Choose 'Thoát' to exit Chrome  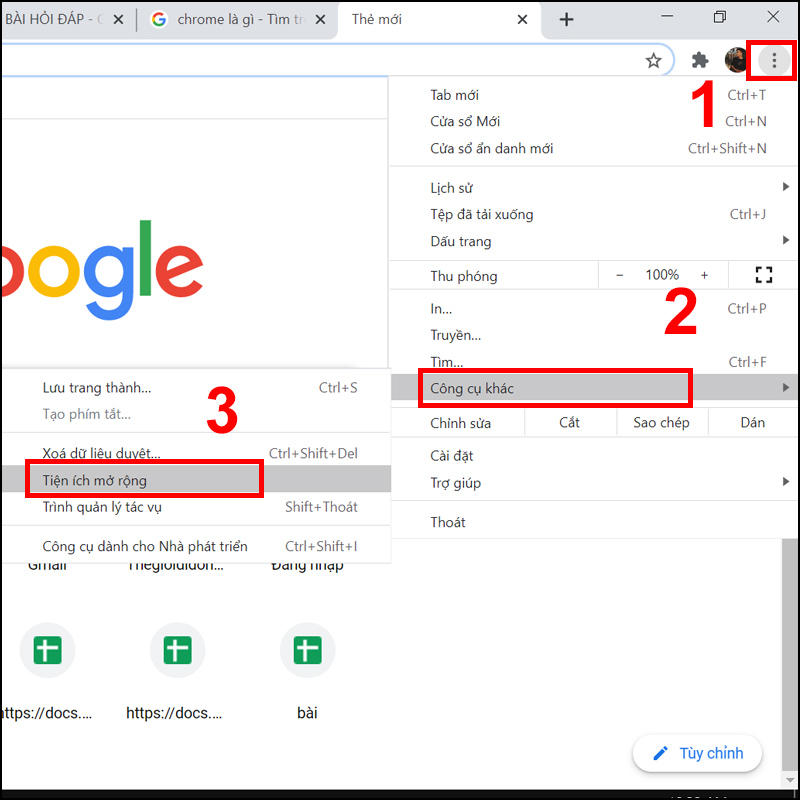(594, 522)
